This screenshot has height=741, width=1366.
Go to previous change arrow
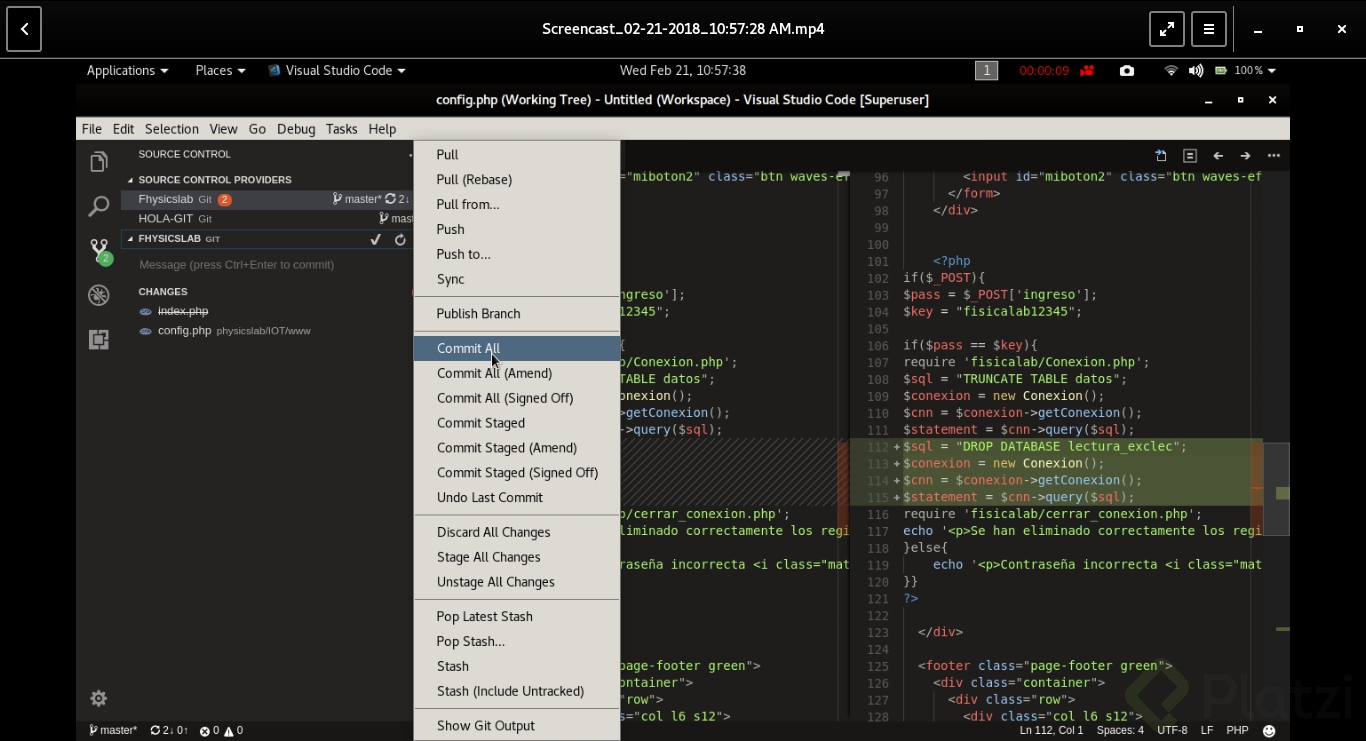(x=1218, y=155)
